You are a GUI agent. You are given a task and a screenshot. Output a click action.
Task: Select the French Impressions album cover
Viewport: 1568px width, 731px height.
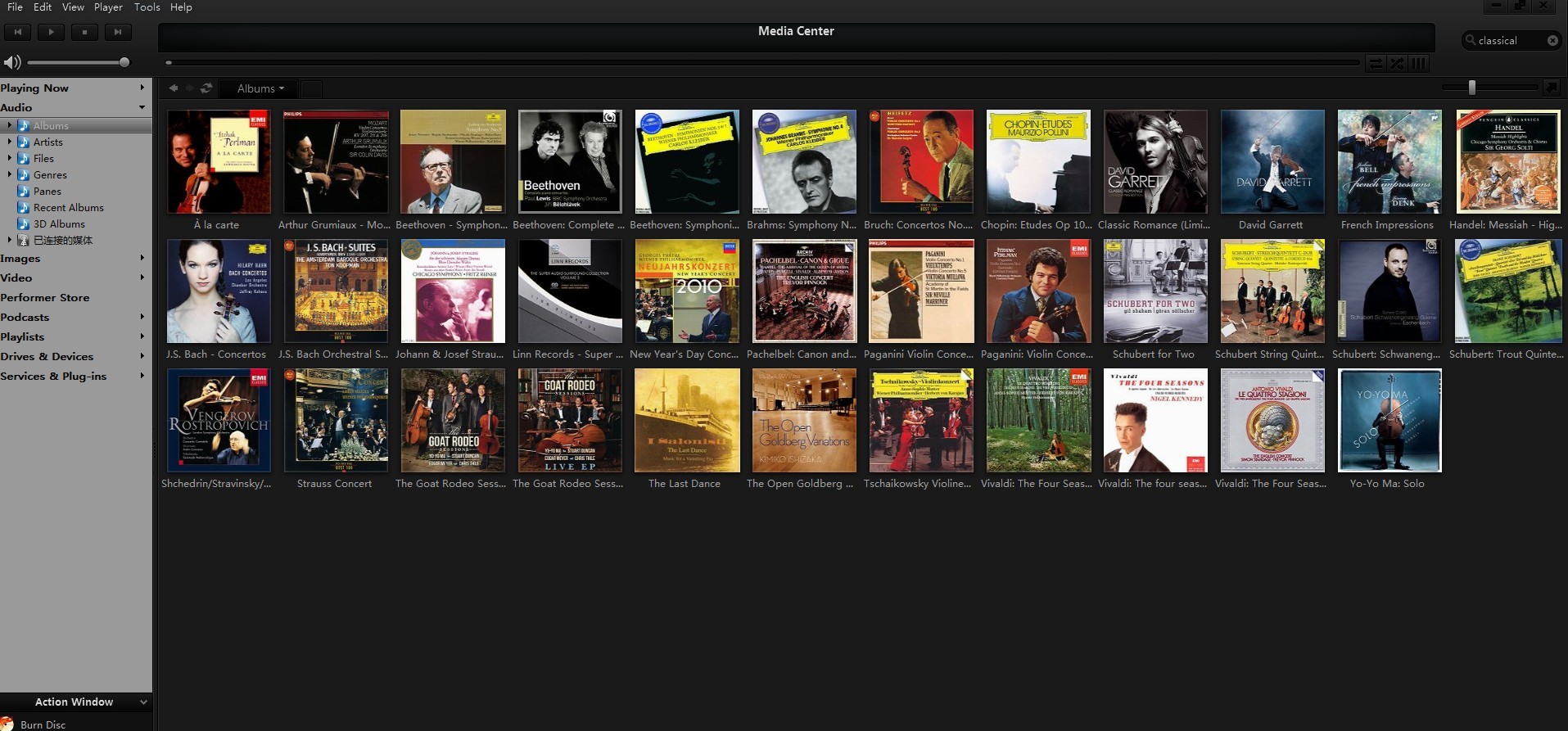pyautogui.click(x=1390, y=162)
